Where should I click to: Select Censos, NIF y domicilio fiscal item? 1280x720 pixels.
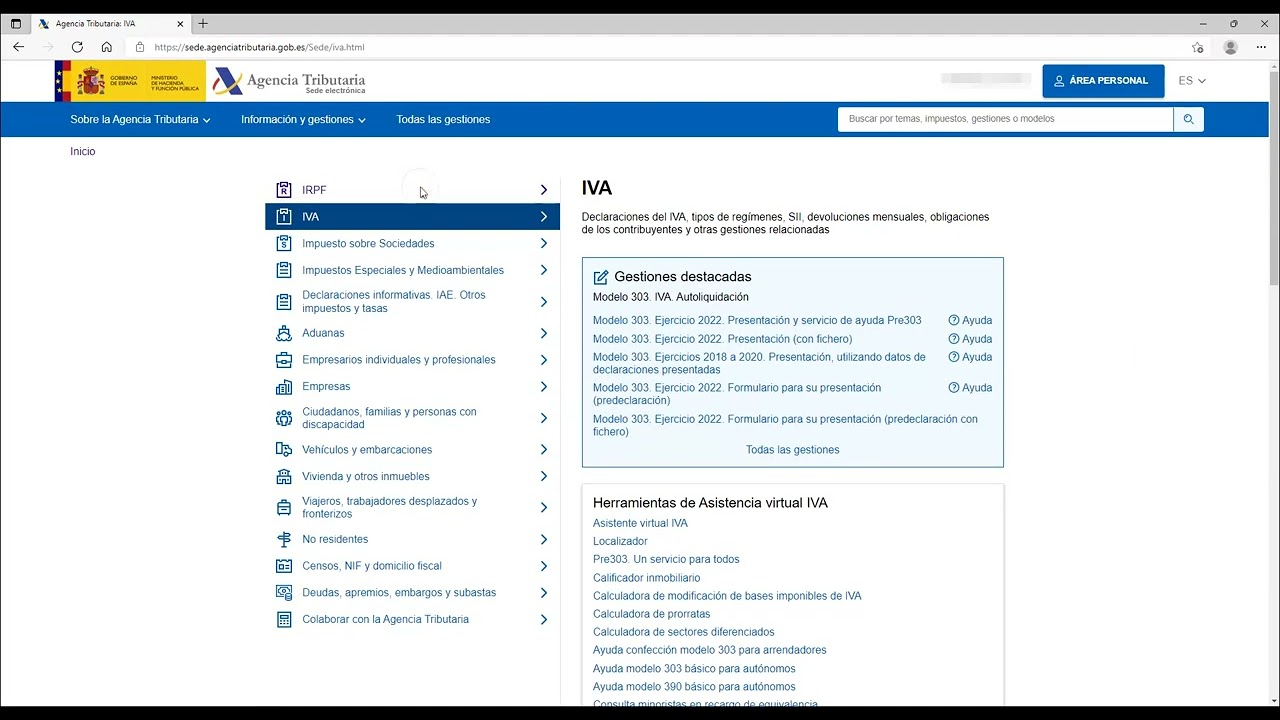(x=372, y=566)
